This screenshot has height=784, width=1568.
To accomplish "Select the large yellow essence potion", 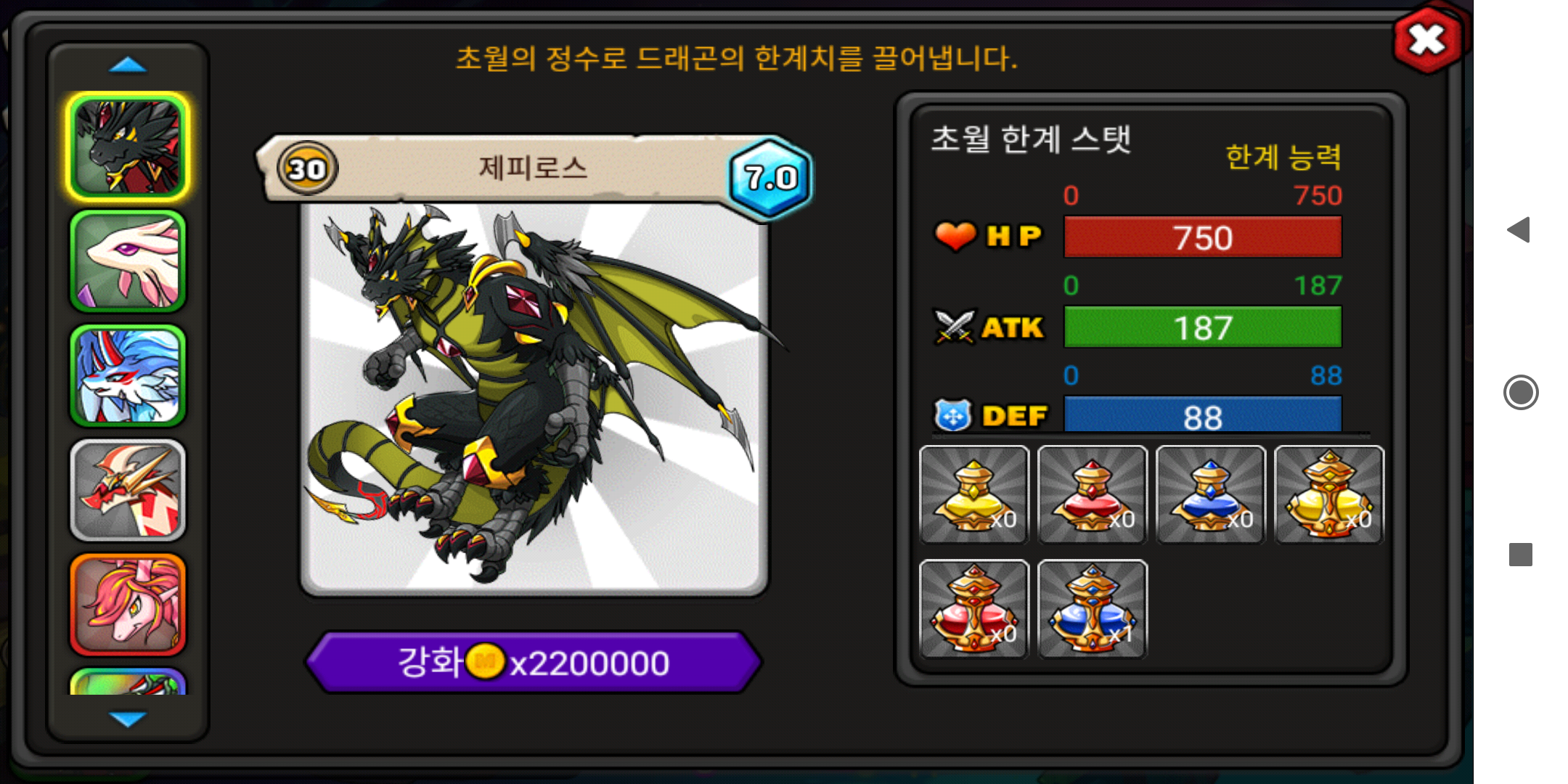I will (x=1329, y=494).
